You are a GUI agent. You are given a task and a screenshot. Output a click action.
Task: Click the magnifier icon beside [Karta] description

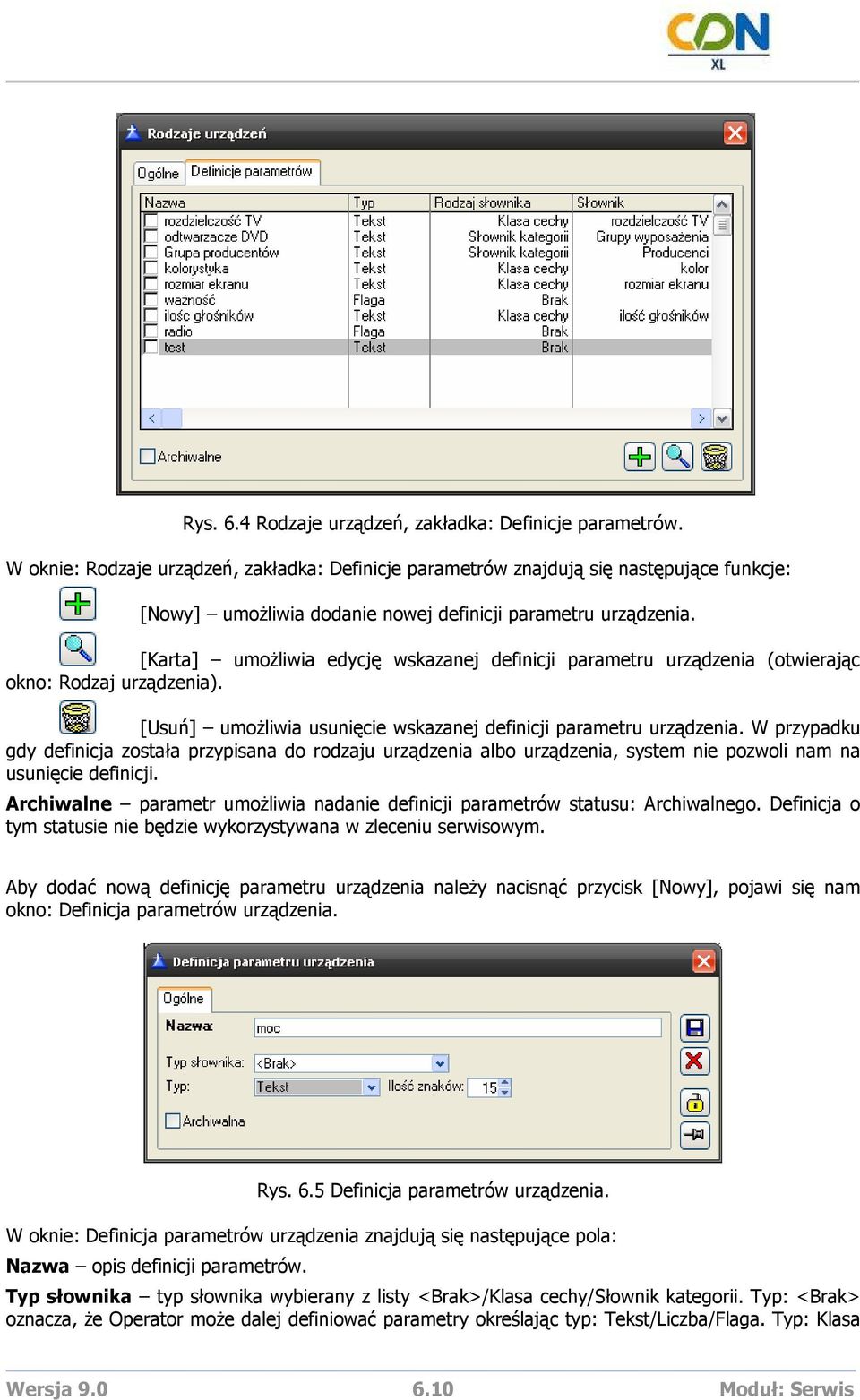(78, 648)
